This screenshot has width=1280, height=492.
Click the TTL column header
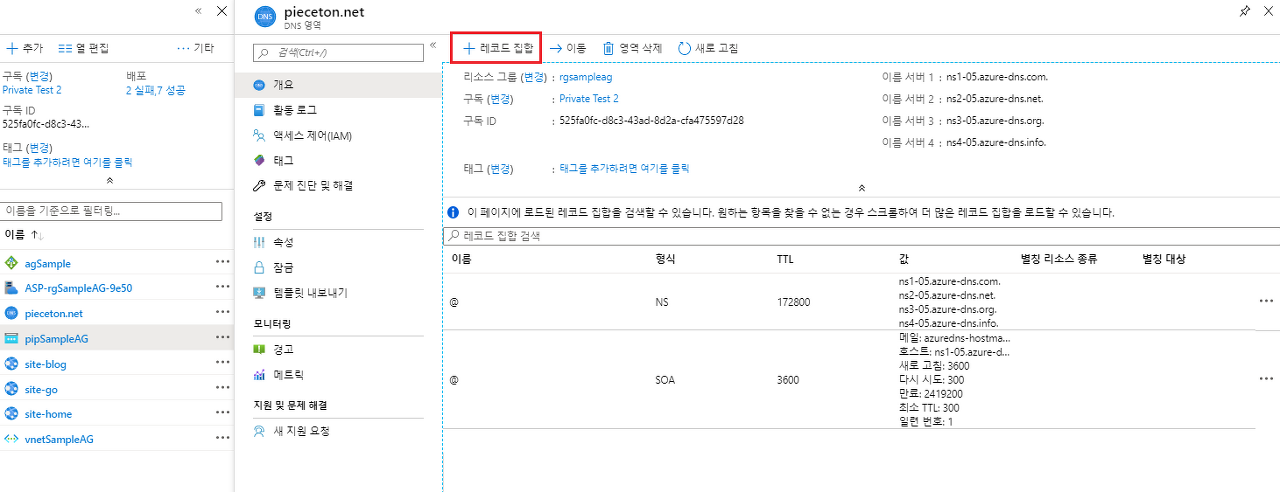pos(786,259)
